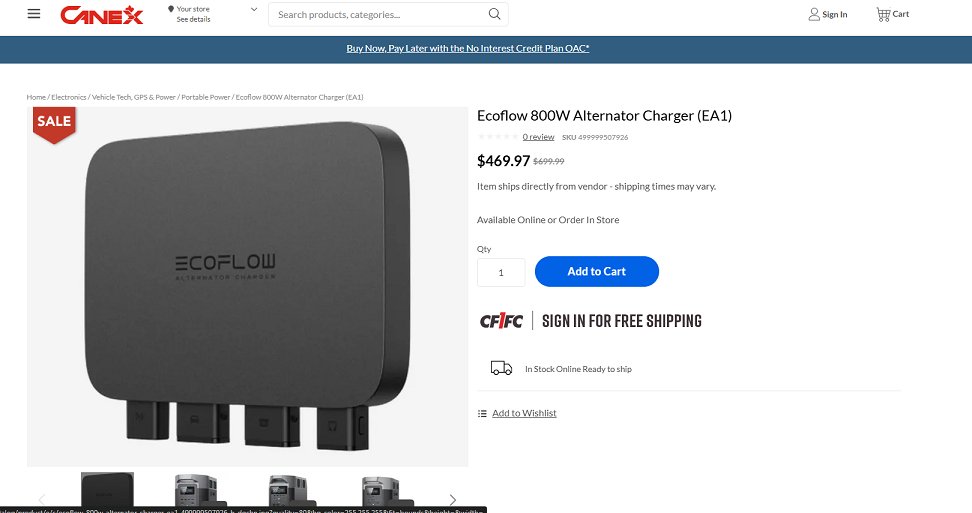This screenshot has height=513, width=972.
Task: Click the search magnifier icon
Action: click(494, 14)
